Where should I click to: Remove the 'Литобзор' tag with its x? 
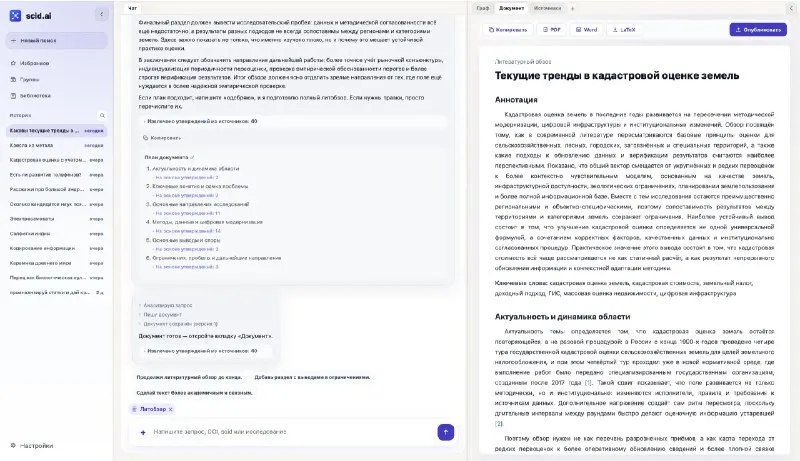171,409
